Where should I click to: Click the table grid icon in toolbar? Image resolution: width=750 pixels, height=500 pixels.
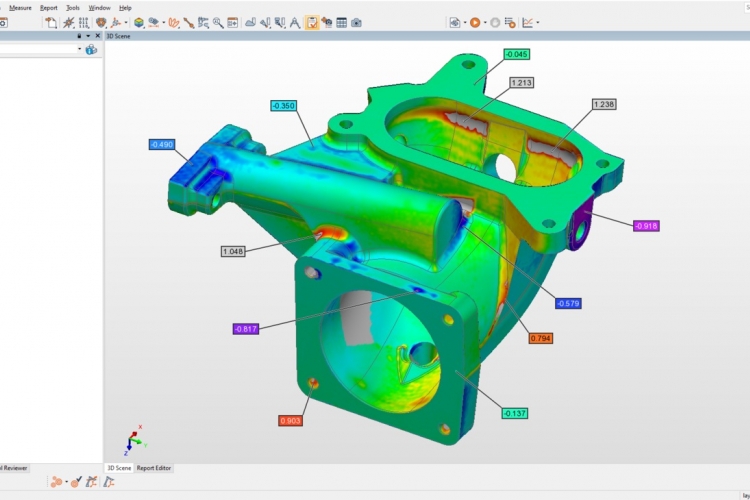(x=341, y=22)
